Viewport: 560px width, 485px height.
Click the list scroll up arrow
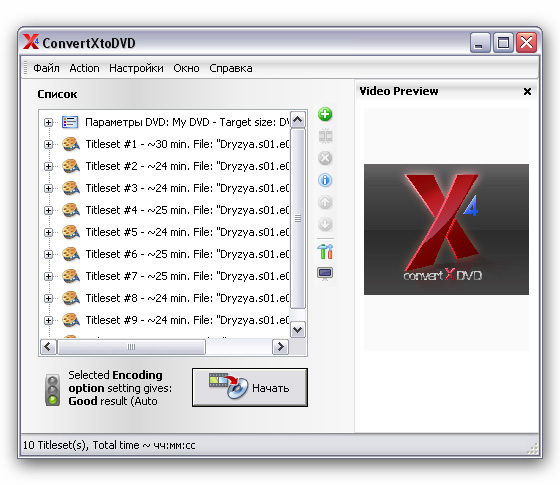tap(298, 120)
